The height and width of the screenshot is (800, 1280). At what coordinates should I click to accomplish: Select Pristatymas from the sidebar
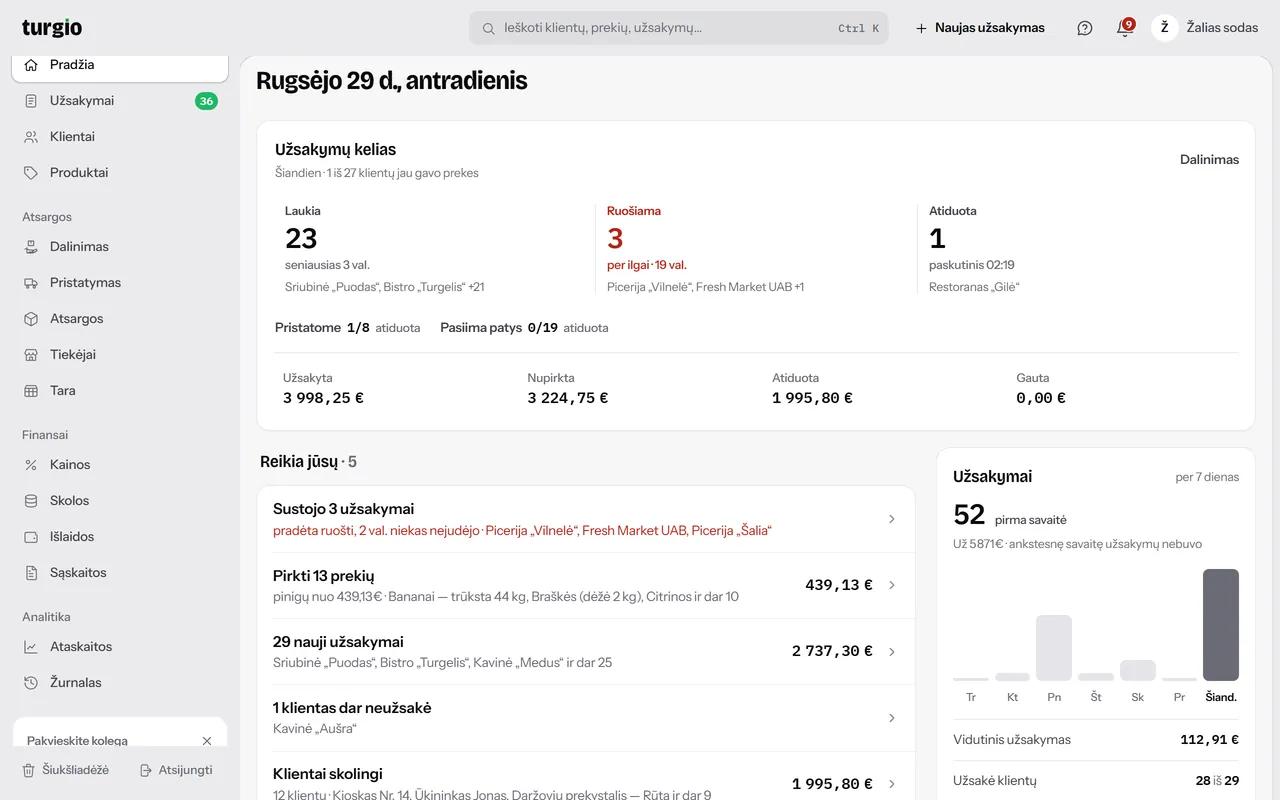(x=120, y=283)
